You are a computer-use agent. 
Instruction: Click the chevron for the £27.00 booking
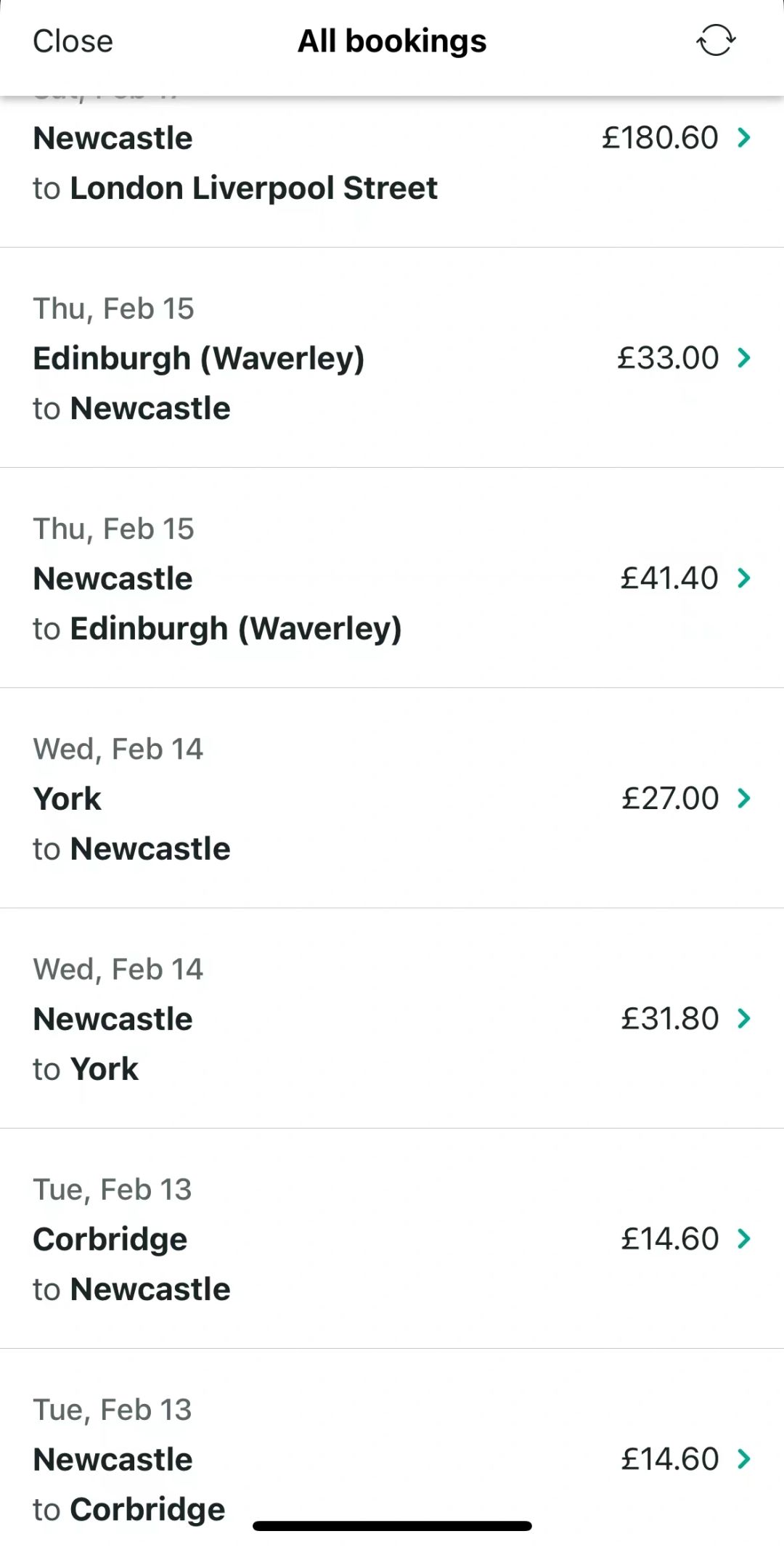click(744, 798)
